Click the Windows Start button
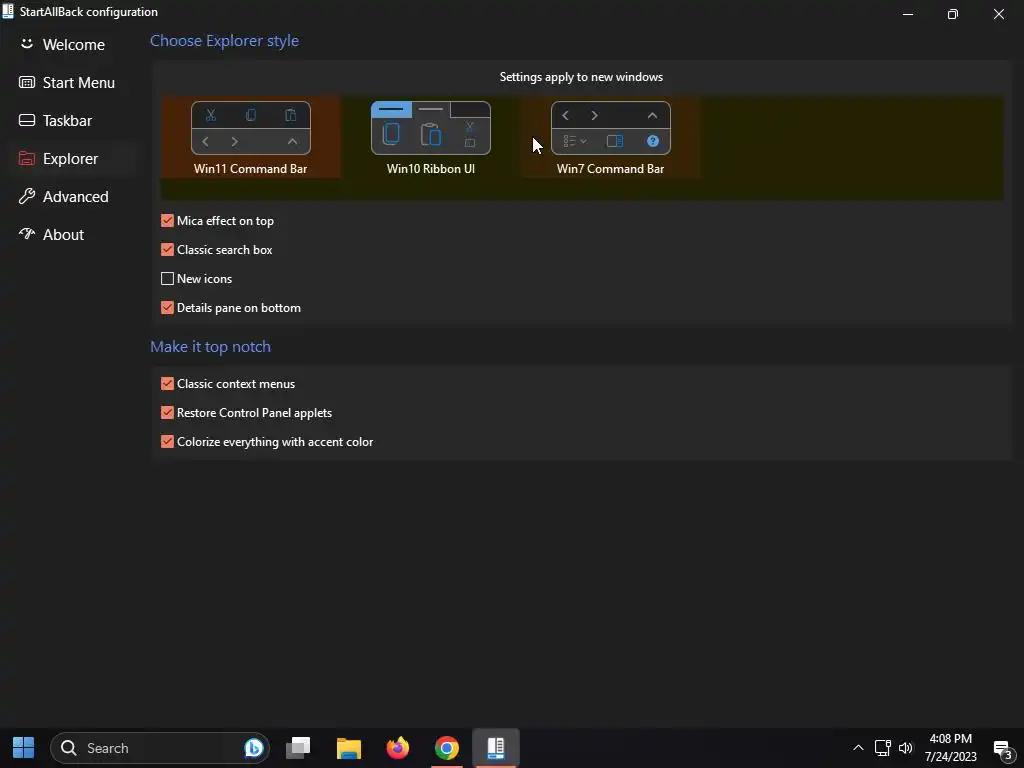Image resolution: width=1024 pixels, height=768 pixels. 24,748
